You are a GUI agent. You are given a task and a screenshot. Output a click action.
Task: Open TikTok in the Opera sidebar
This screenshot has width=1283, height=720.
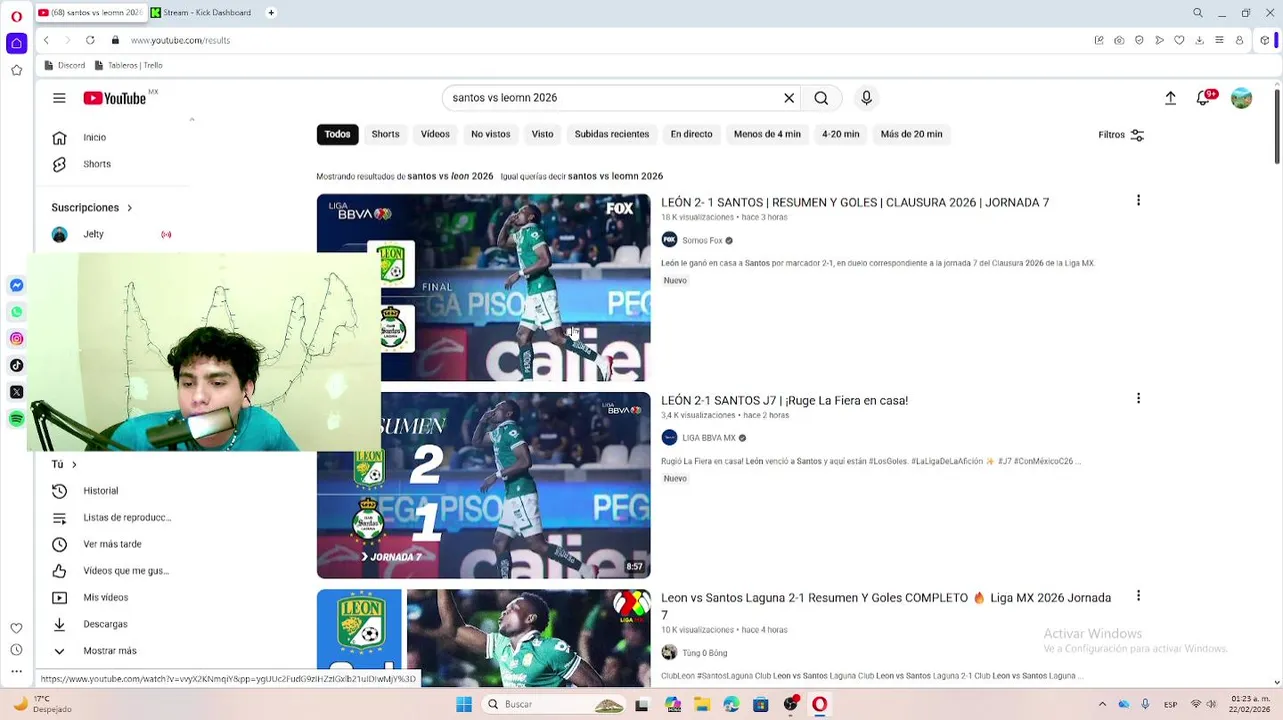16,366
